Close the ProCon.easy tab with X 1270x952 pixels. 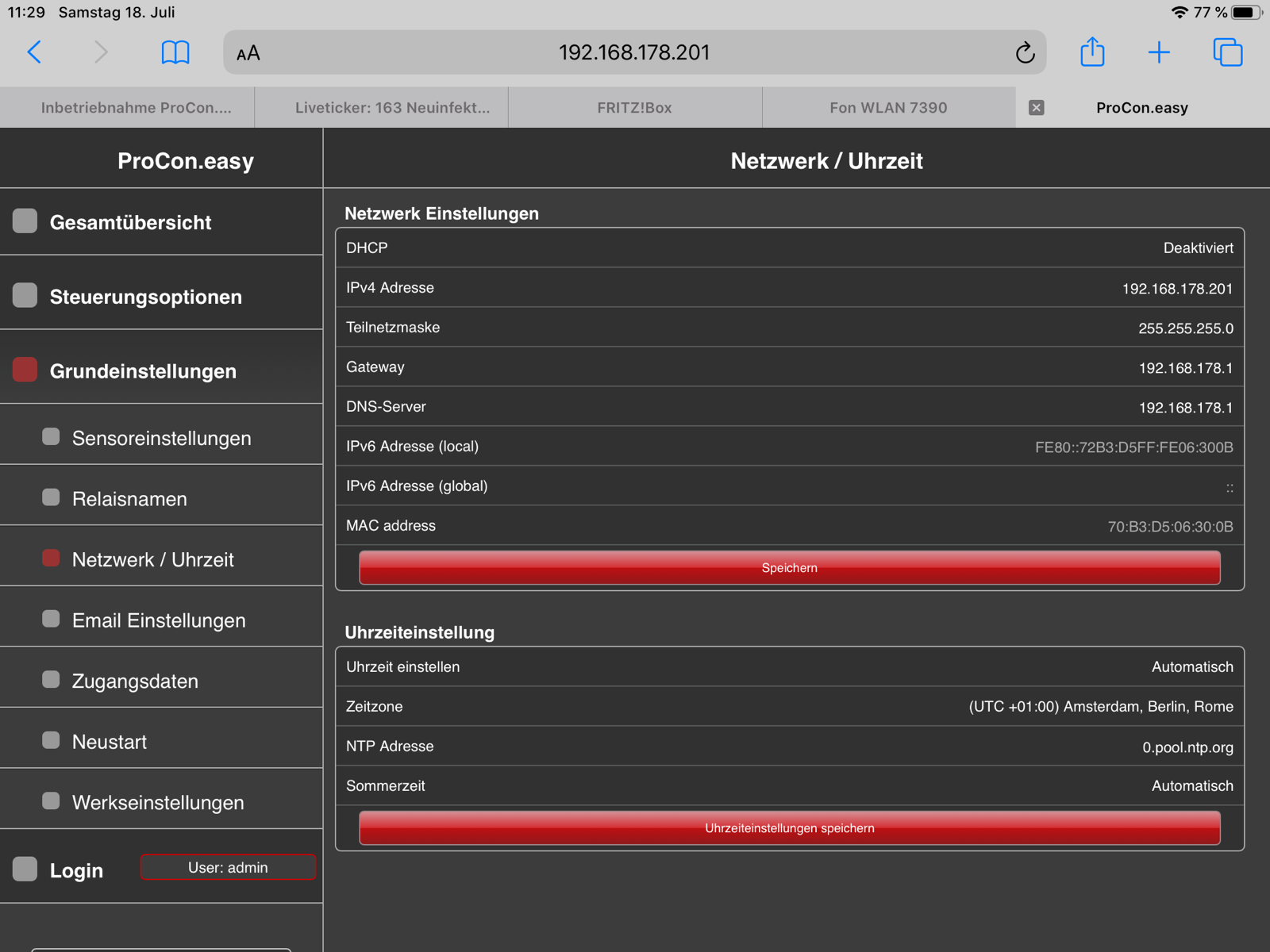coord(1036,108)
